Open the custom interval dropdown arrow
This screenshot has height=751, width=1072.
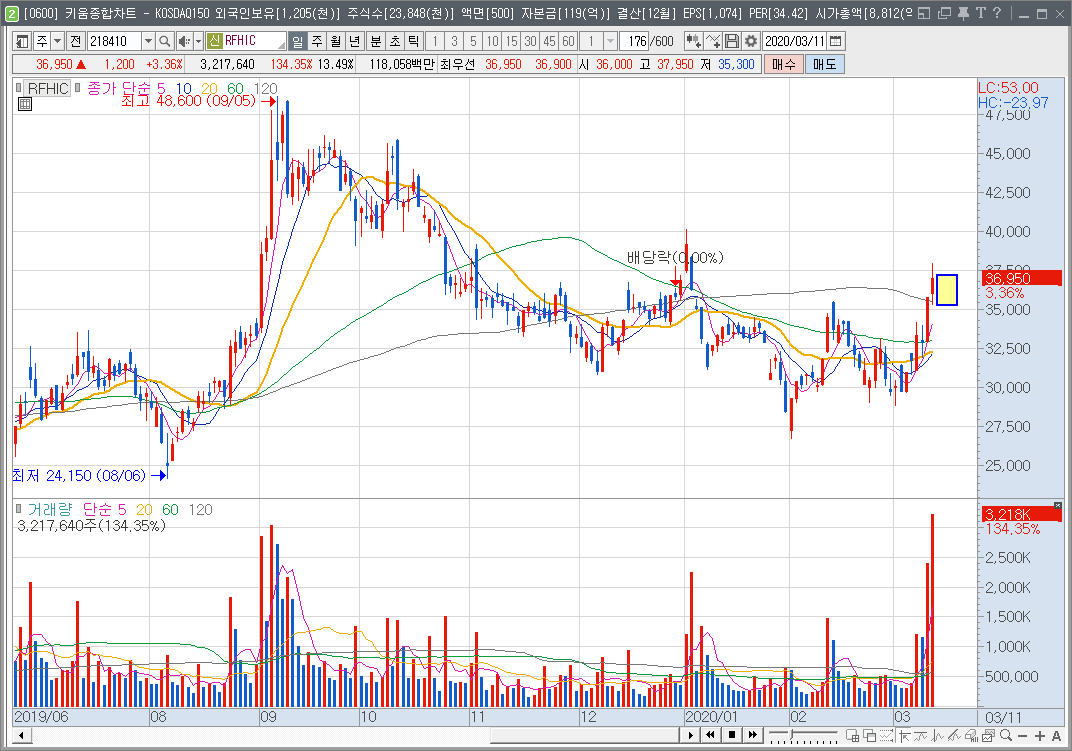coord(611,42)
